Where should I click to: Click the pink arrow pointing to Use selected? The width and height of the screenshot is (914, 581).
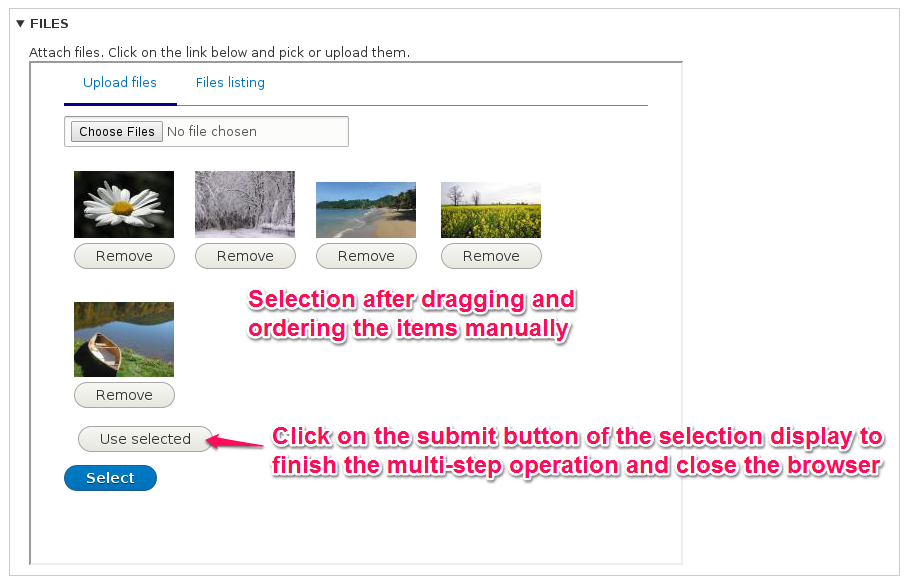pyautogui.click(x=238, y=440)
